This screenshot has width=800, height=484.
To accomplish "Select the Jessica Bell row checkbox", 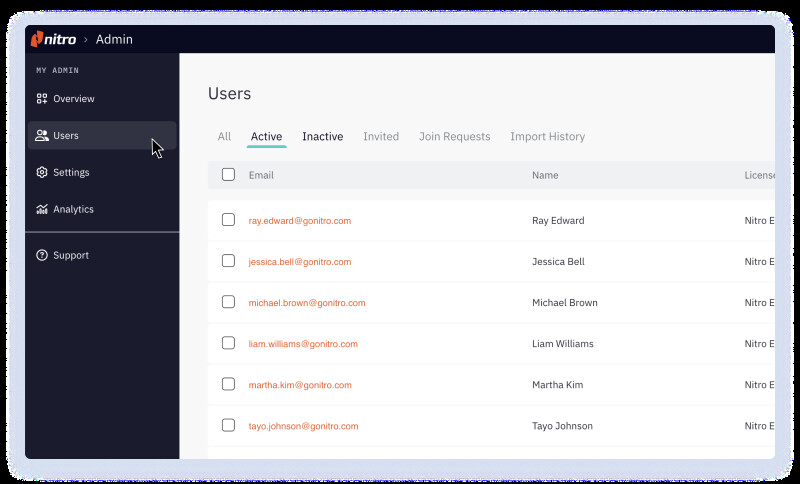I will point(228,261).
